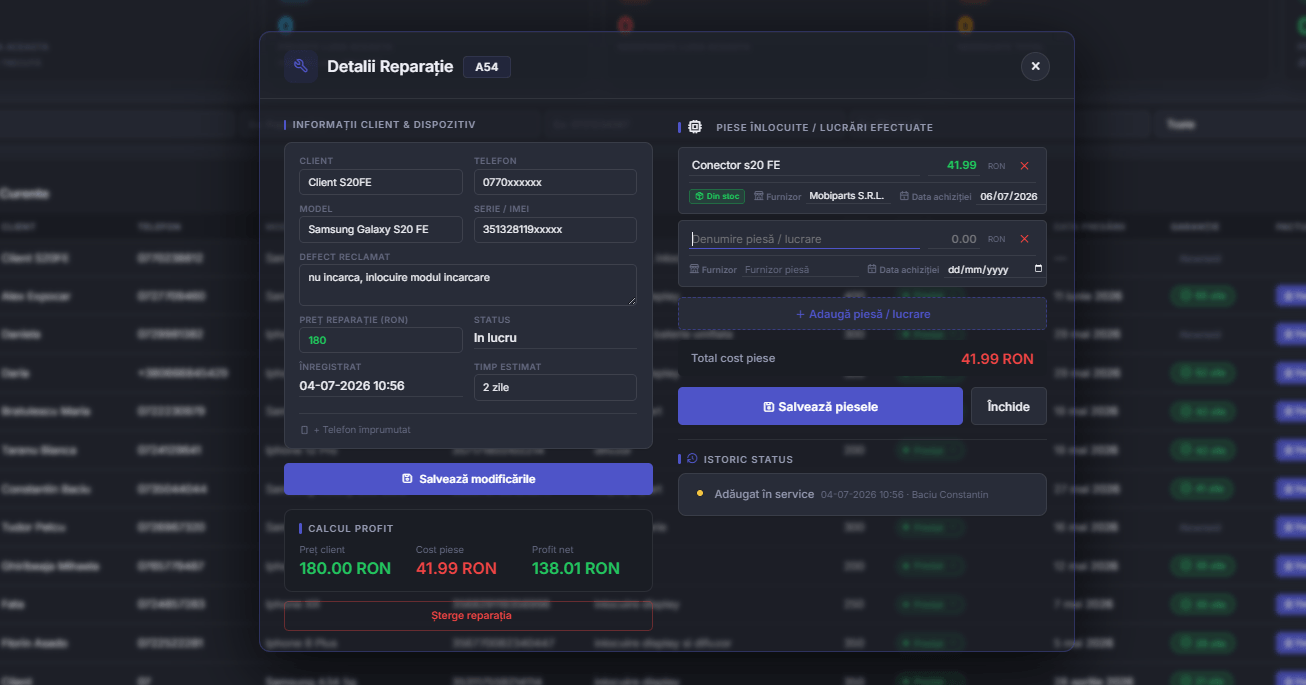Click the Client field with Client S20FE
The image size is (1306, 685).
point(381,182)
